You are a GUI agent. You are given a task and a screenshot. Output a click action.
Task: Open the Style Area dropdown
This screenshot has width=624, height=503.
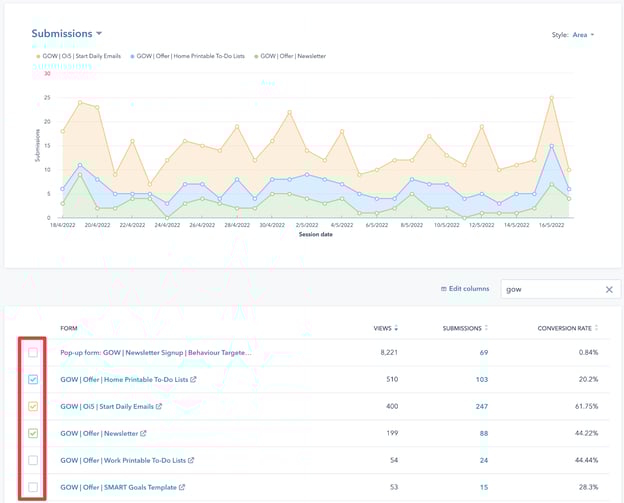(x=583, y=35)
